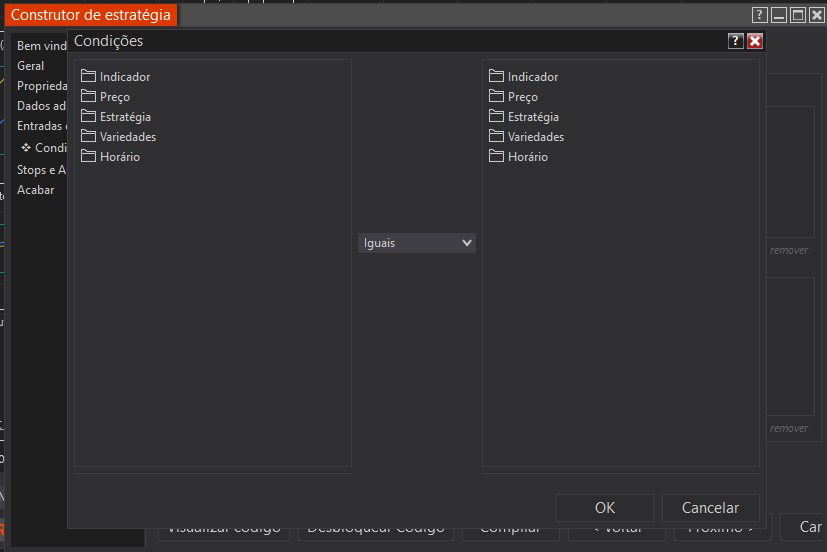Open the Estratégia folder in left pane
827x552 pixels.
(x=116, y=117)
